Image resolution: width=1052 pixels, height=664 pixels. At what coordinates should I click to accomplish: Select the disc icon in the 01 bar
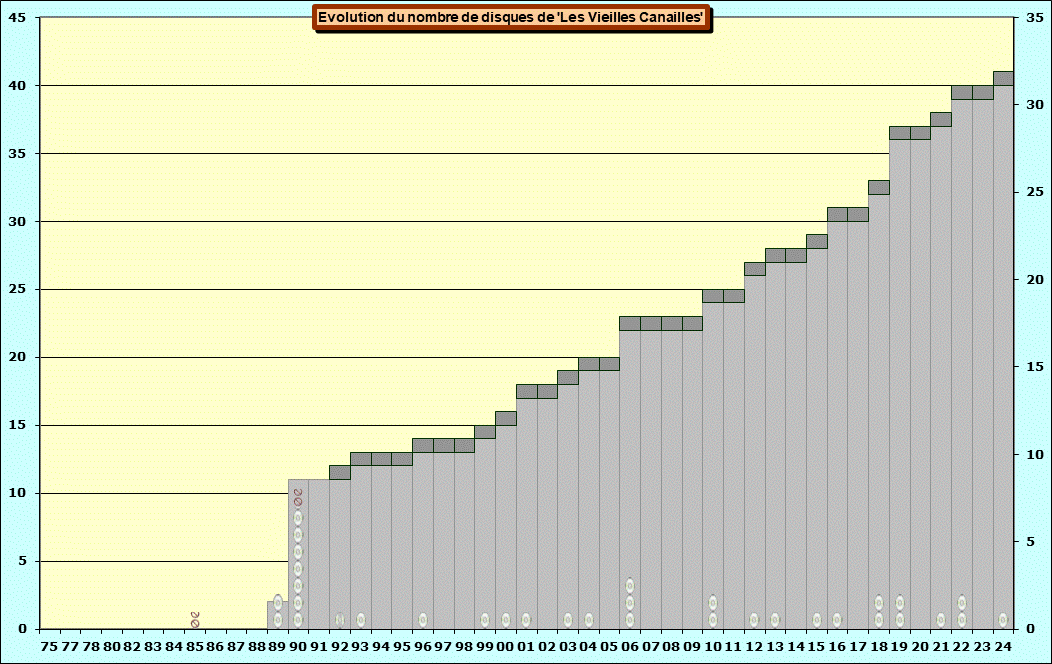point(527,620)
